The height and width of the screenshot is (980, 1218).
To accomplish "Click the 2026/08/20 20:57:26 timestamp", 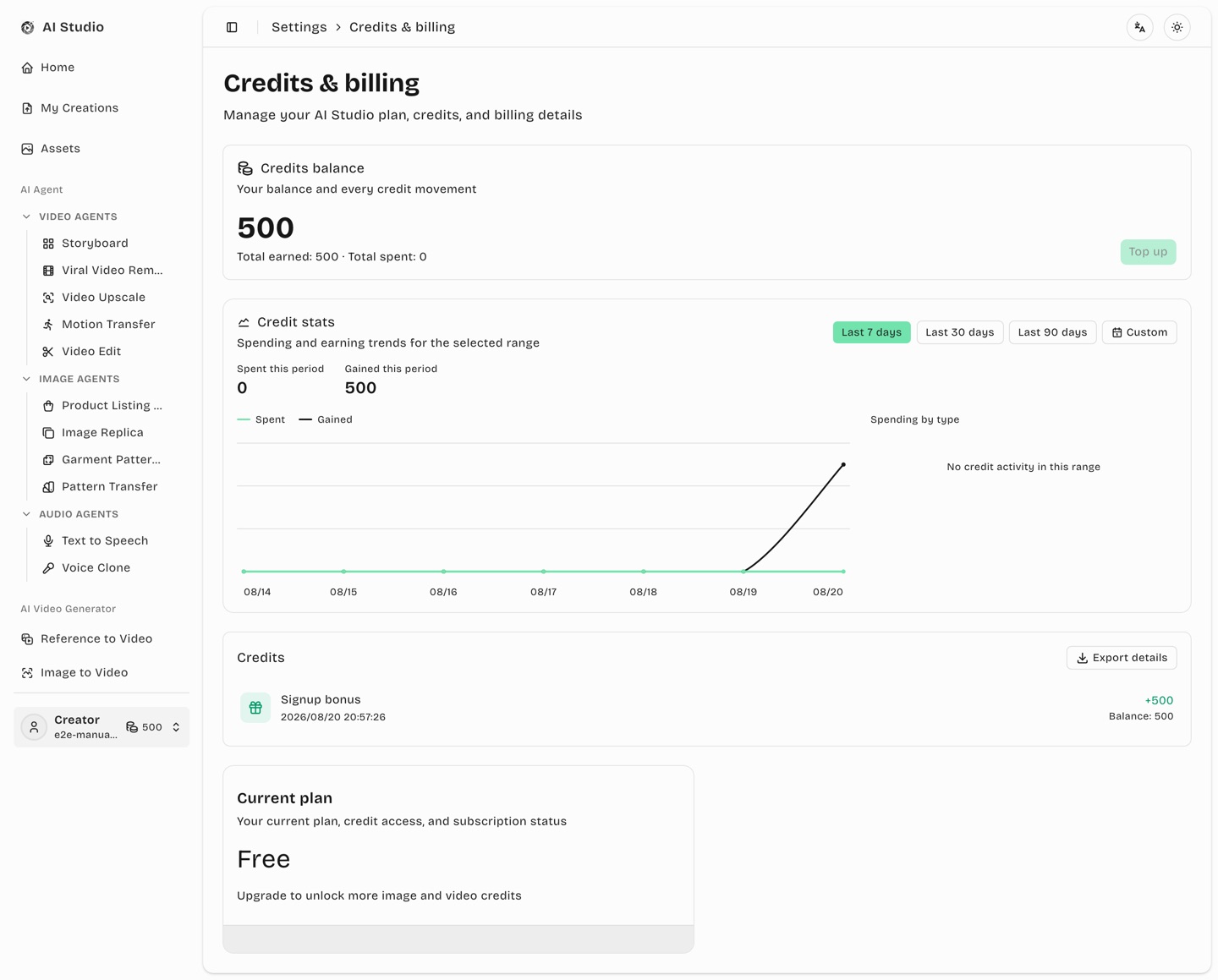I will pos(333,717).
